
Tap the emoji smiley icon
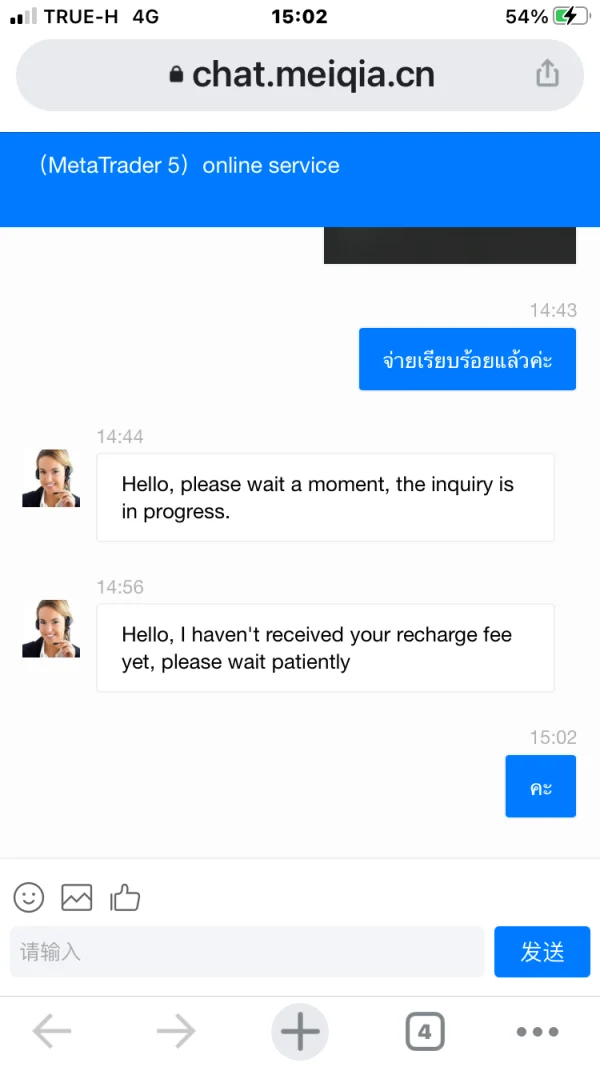29,897
